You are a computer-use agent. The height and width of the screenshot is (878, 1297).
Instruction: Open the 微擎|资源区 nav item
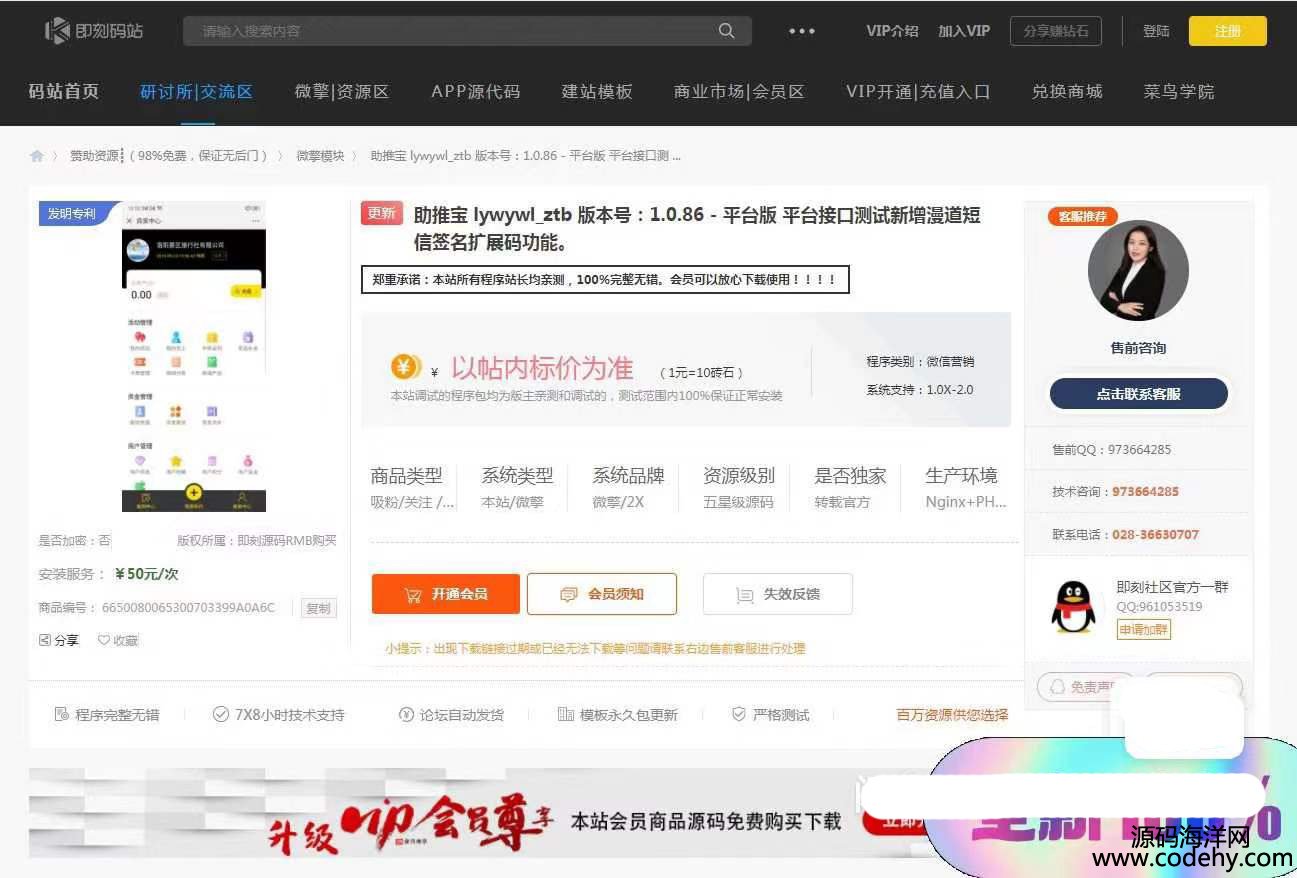[342, 91]
